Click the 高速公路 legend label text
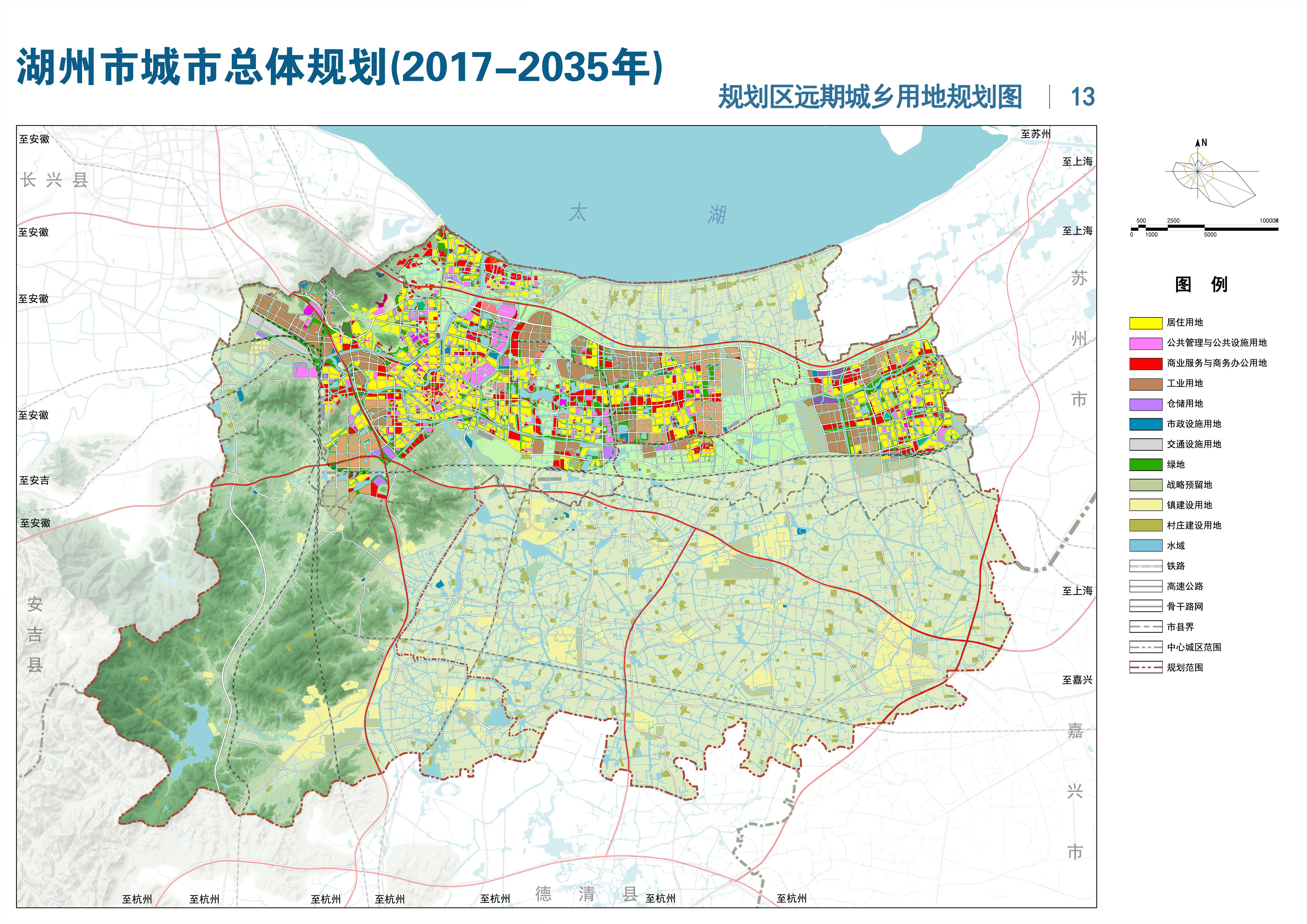Image resolution: width=1307 pixels, height=924 pixels. [x=1185, y=586]
